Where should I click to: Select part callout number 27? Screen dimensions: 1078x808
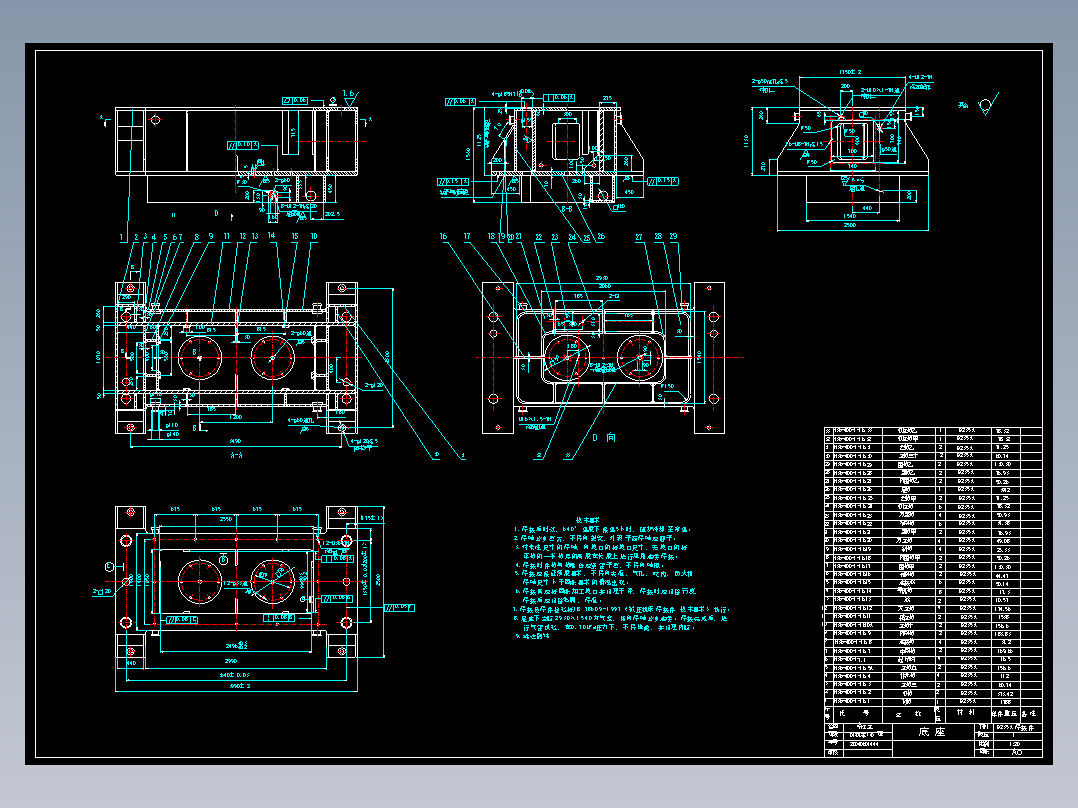(x=639, y=237)
